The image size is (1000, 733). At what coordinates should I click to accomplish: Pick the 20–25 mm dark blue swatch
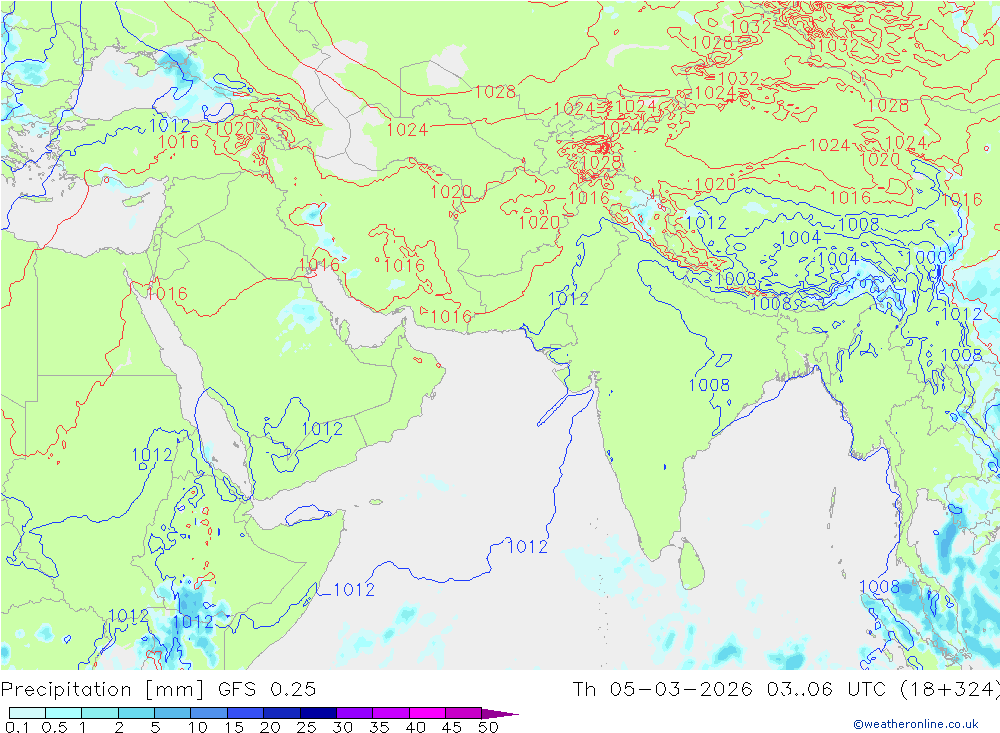point(282,713)
